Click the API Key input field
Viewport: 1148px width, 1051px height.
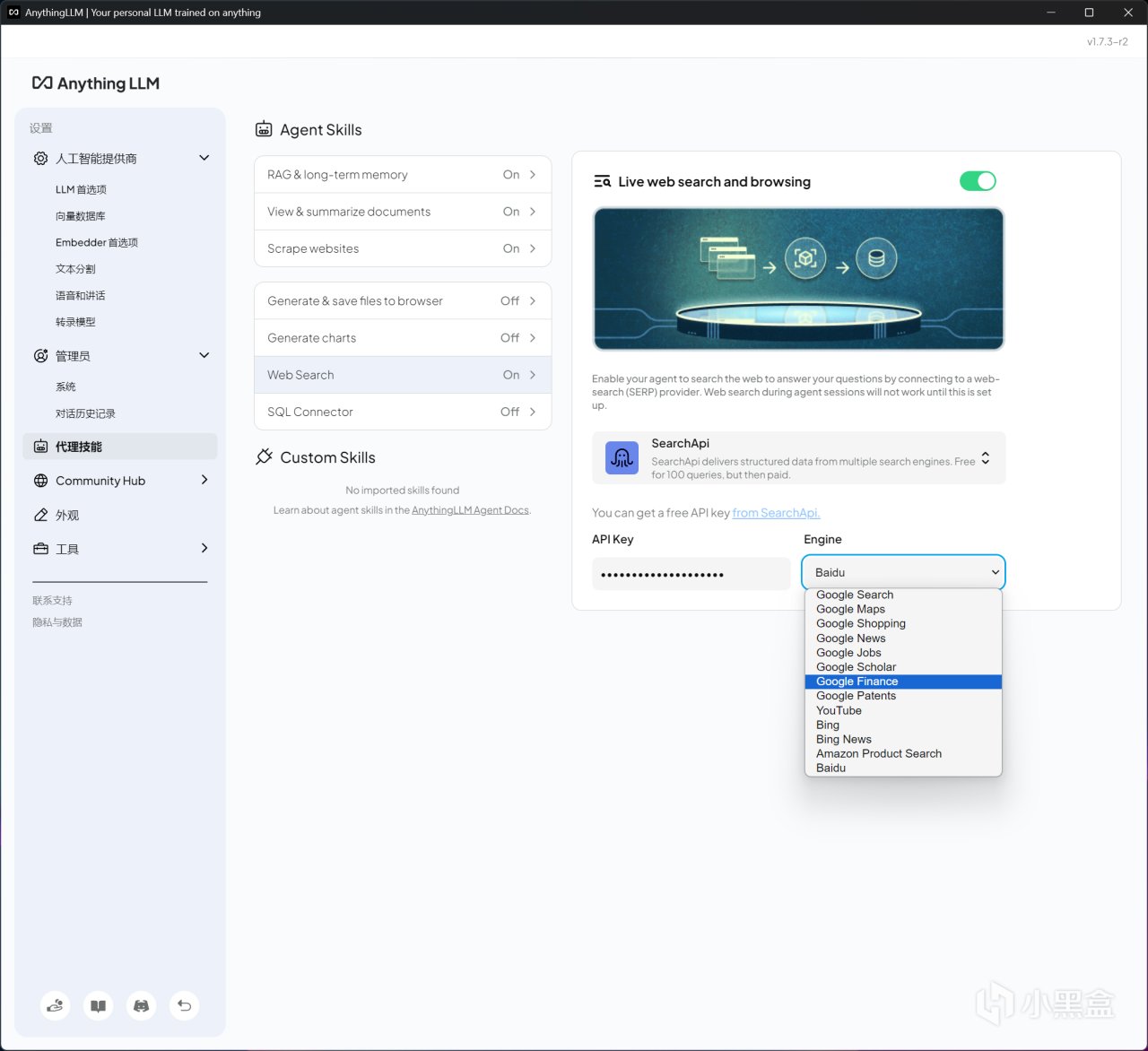[x=691, y=574]
